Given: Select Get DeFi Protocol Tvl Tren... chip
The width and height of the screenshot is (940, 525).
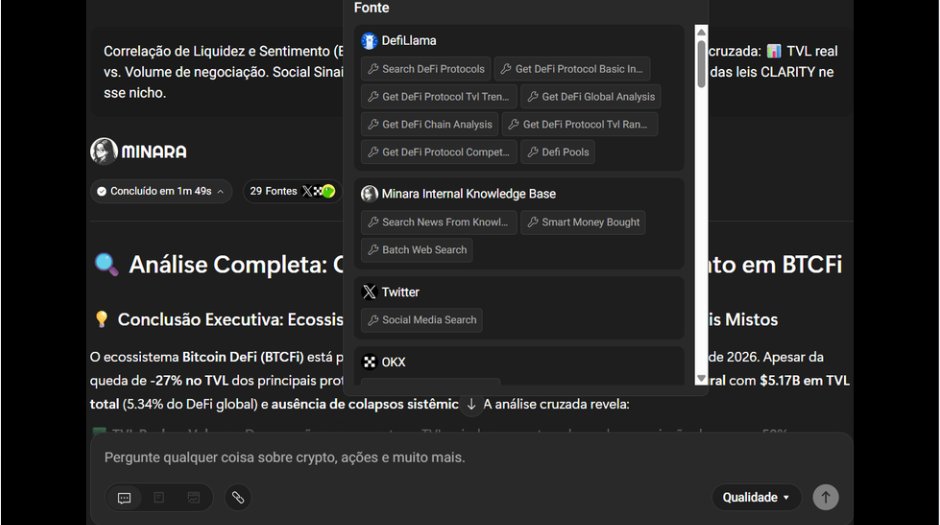Looking at the screenshot, I should pyautogui.click(x=439, y=96).
